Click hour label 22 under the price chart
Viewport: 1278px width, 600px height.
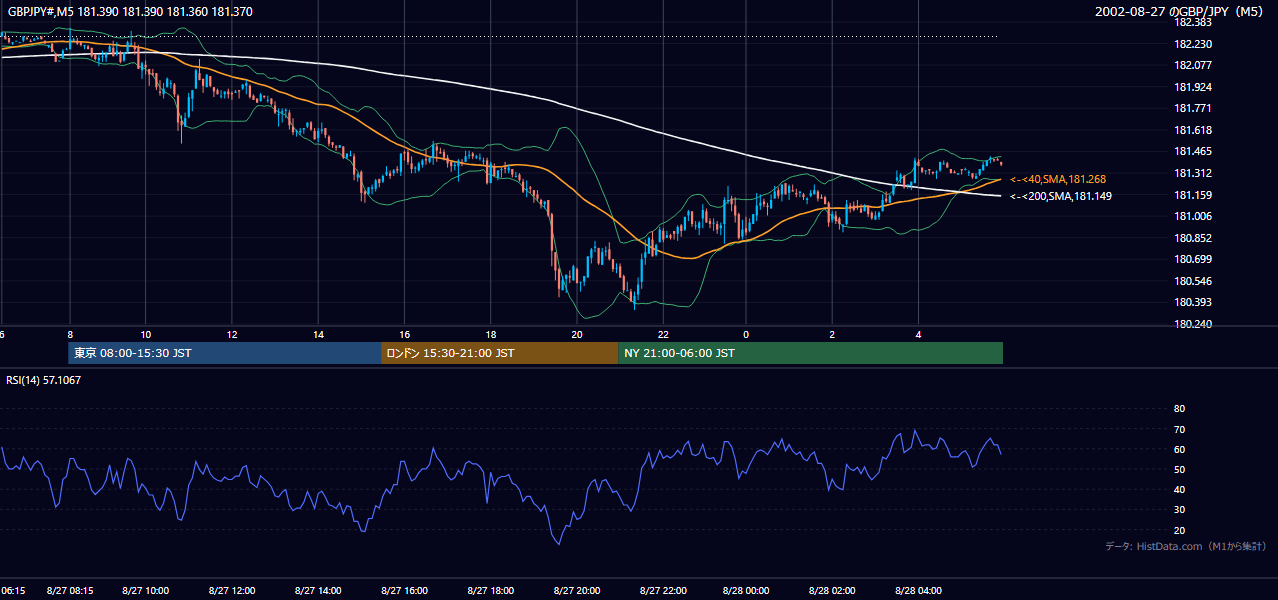click(x=662, y=334)
